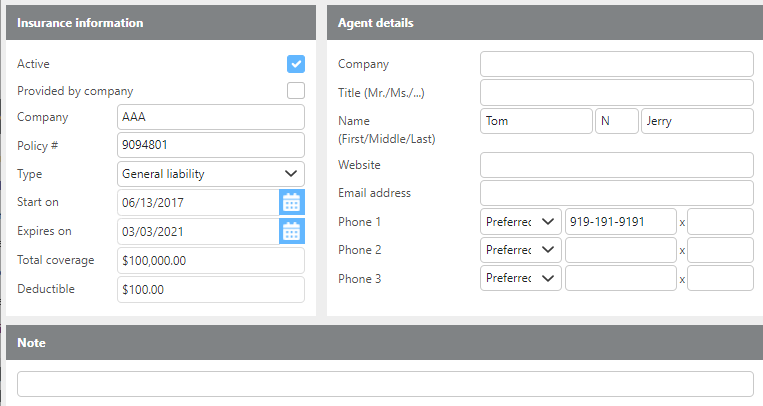763x406 pixels.
Task: Open Phone 2 type dropdown
Action: pos(520,250)
